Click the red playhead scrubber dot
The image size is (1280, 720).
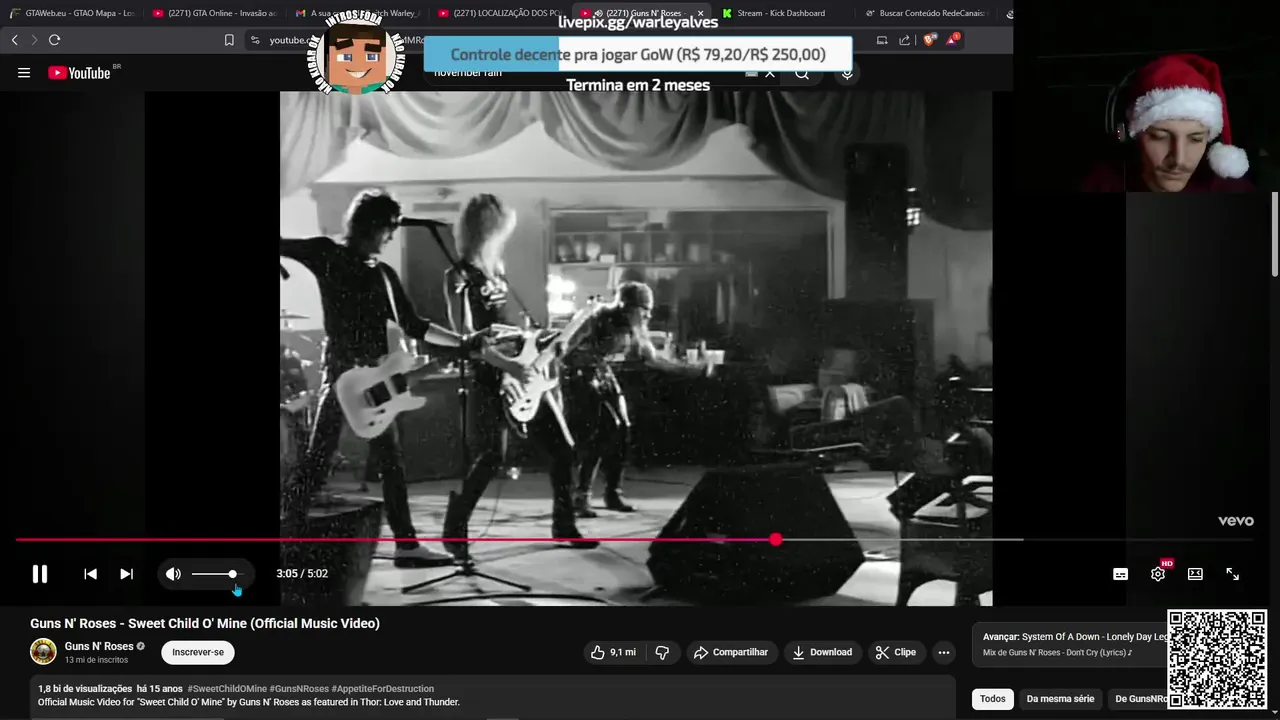point(776,540)
